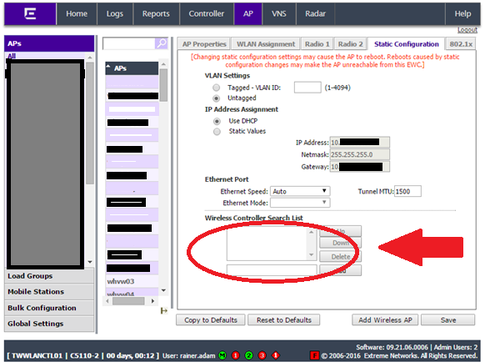Select the Untagged radio button
The image size is (490, 362).
click(216, 98)
